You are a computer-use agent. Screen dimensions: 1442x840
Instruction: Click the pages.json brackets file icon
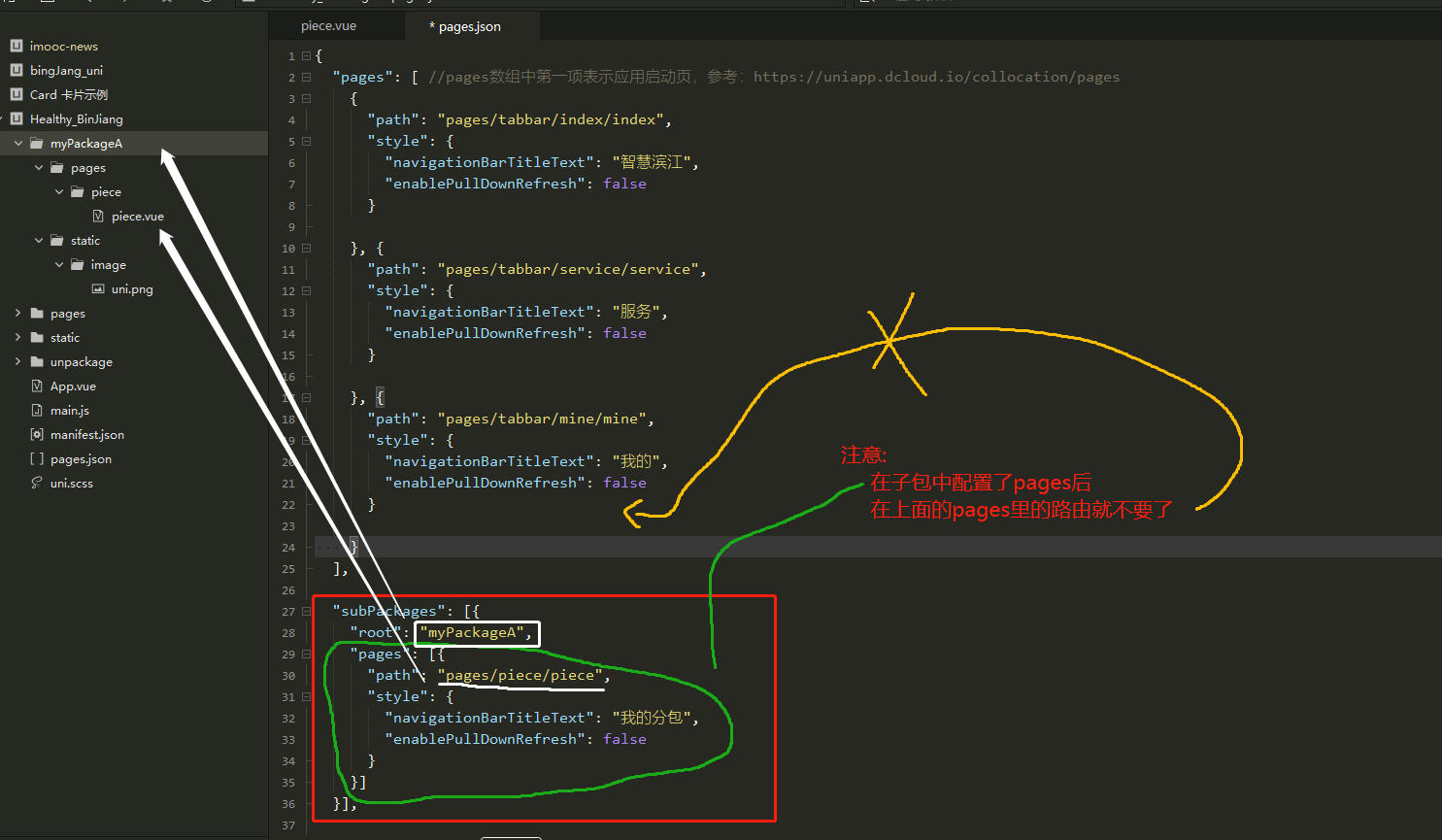point(37,458)
